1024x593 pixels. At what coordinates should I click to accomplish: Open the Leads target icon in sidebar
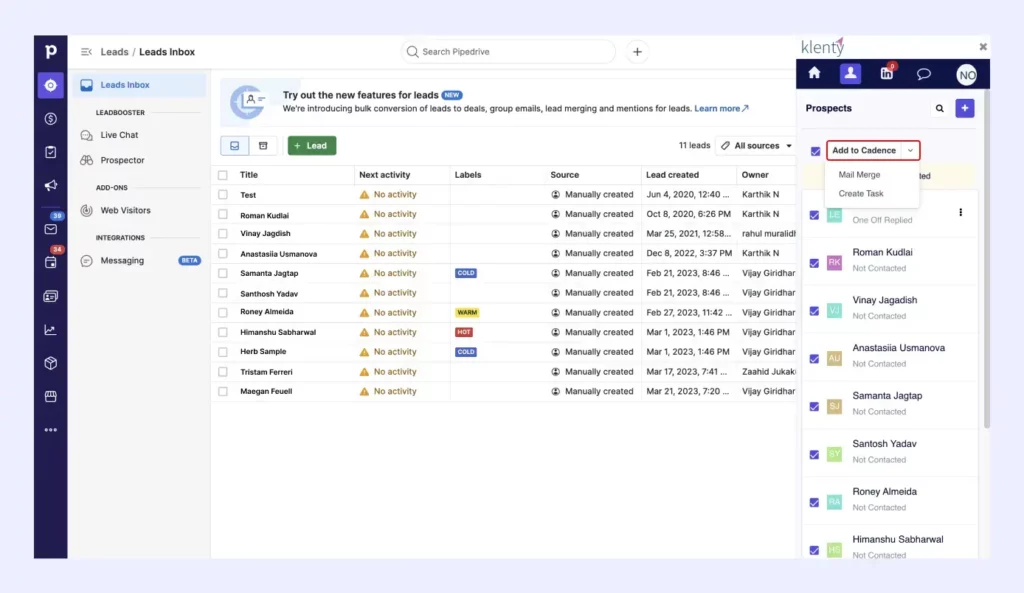coord(50,85)
